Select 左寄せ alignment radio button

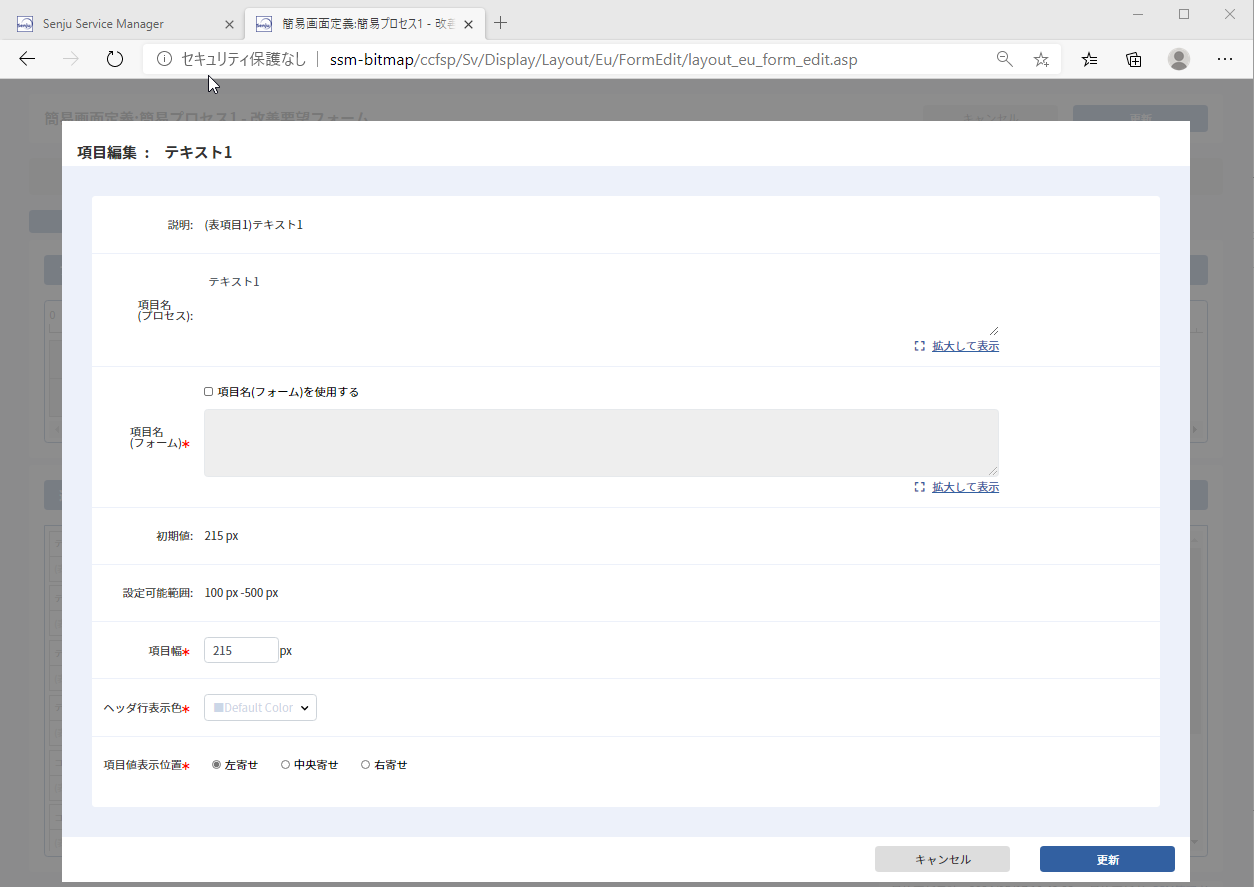pyautogui.click(x=217, y=765)
